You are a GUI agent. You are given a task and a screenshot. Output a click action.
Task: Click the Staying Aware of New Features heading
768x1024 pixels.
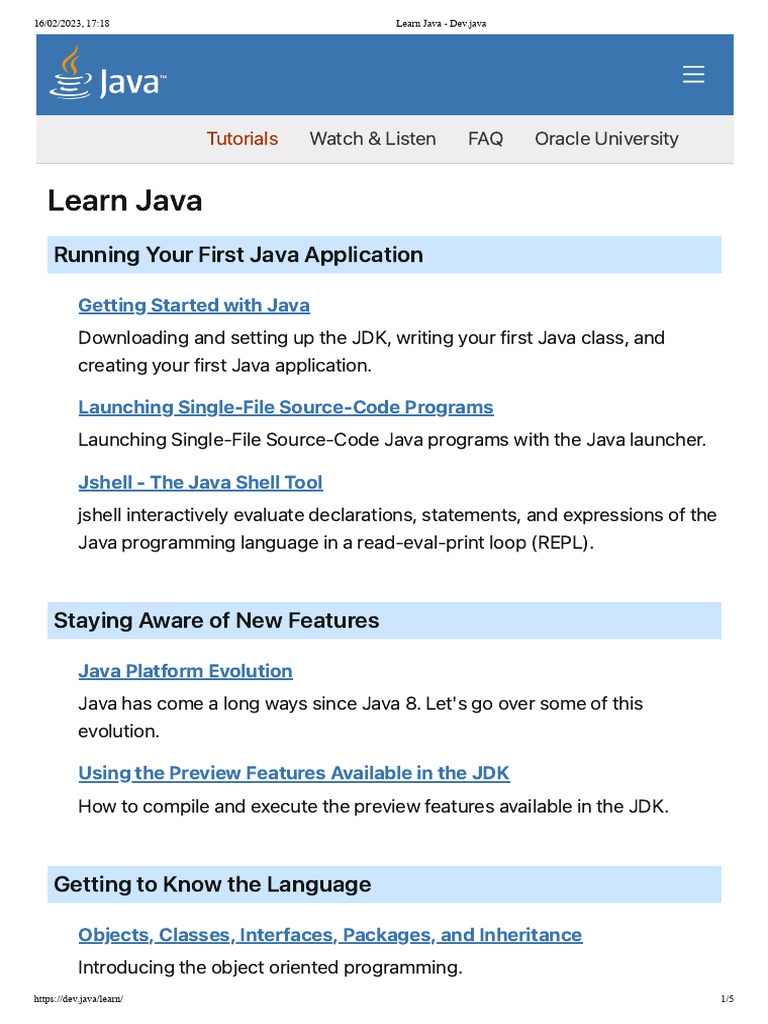pyautogui.click(x=216, y=620)
